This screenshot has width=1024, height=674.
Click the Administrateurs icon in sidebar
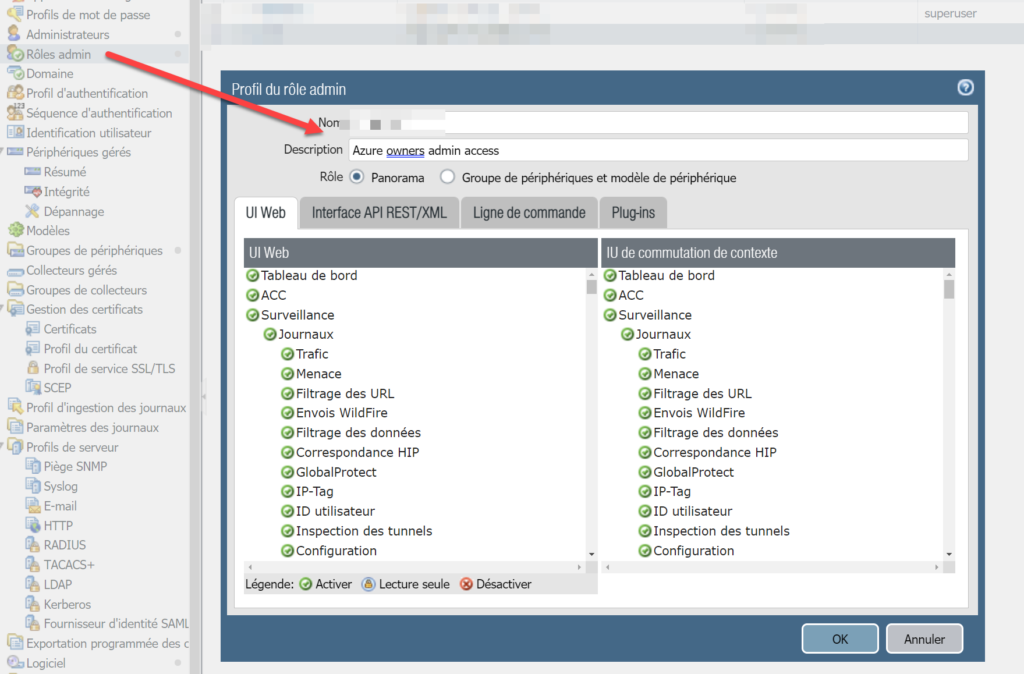(x=15, y=34)
